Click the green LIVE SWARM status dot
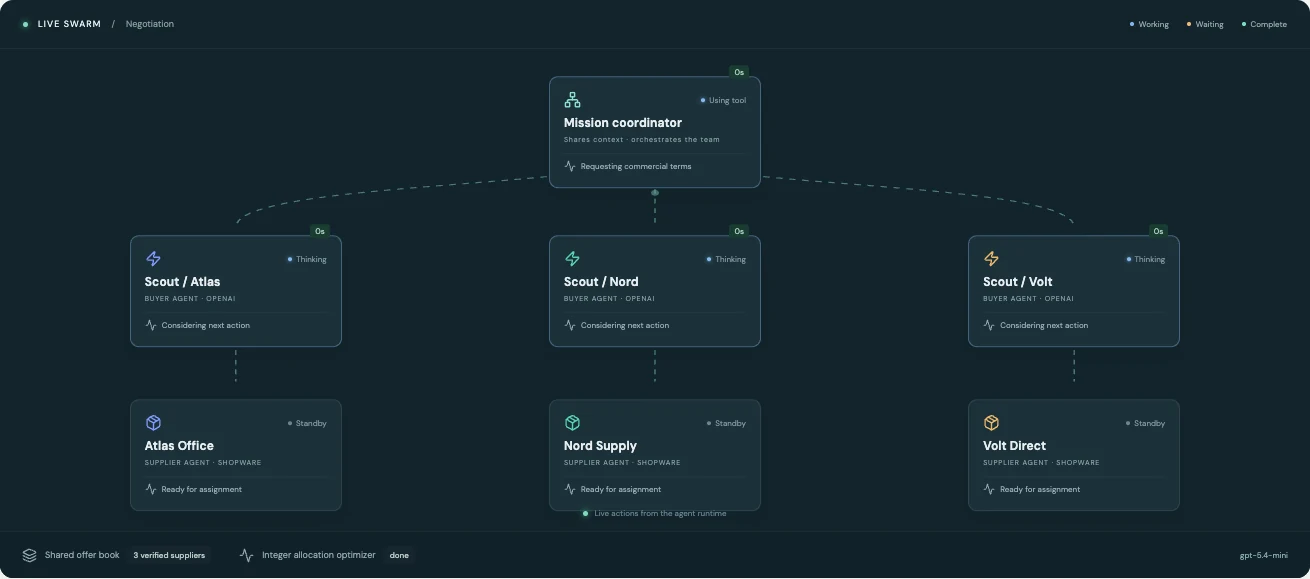The width and height of the screenshot is (1310, 579). (26, 24)
